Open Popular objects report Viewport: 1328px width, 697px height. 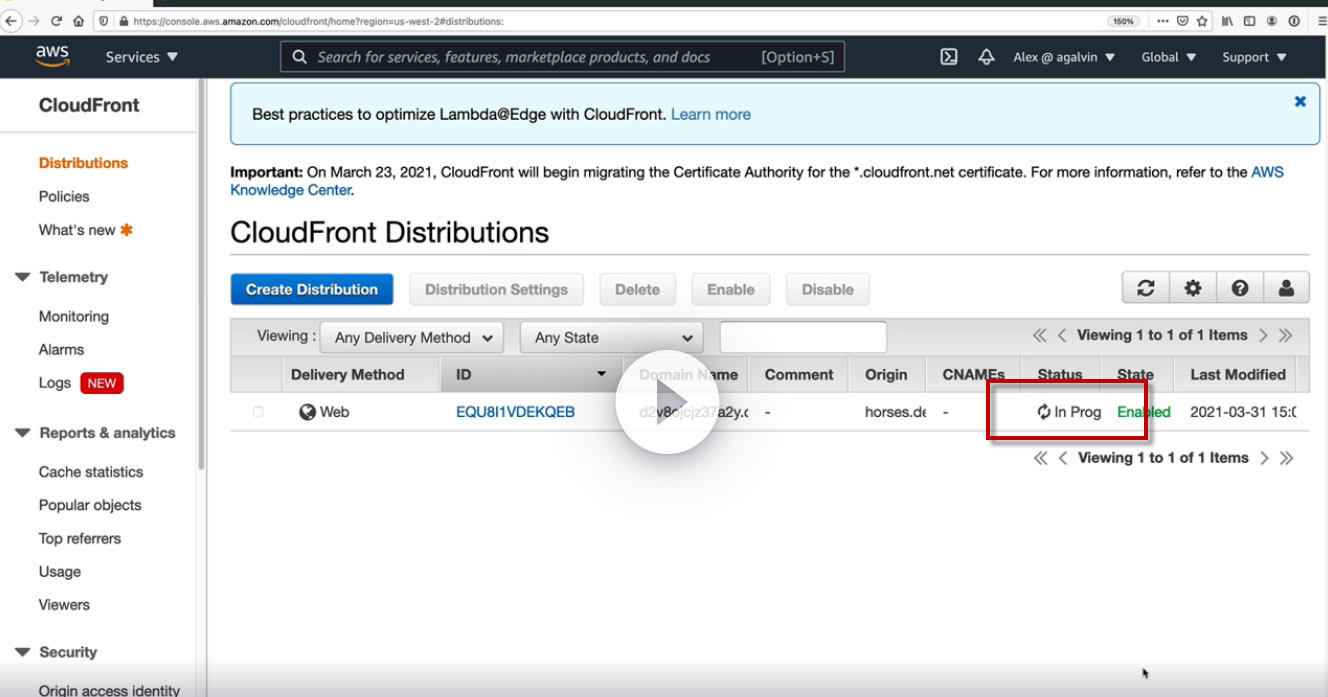click(90, 505)
